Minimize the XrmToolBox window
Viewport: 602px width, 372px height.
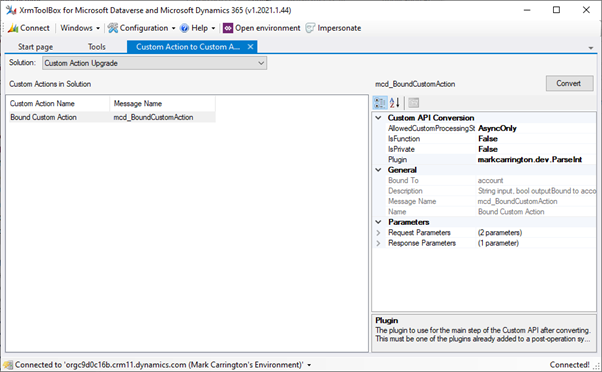click(x=527, y=10)
